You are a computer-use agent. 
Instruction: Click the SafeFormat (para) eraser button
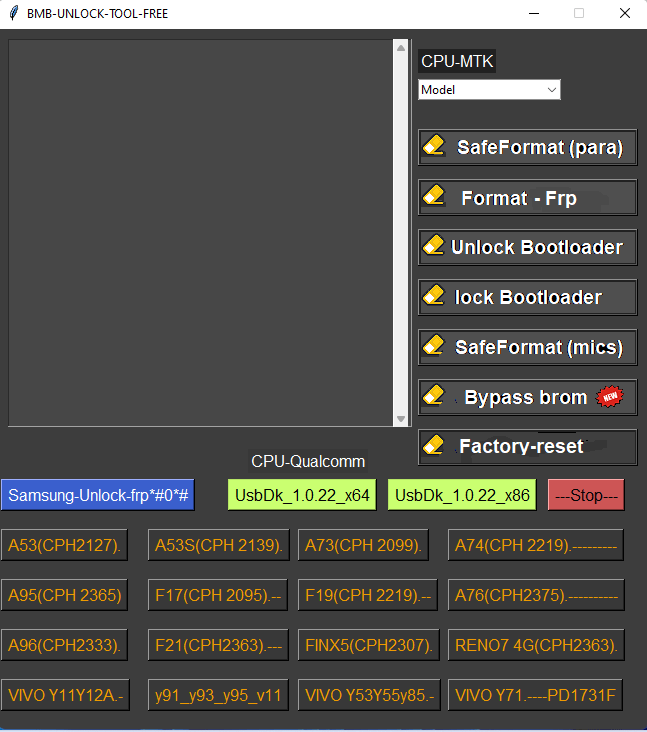click(527, 147)
